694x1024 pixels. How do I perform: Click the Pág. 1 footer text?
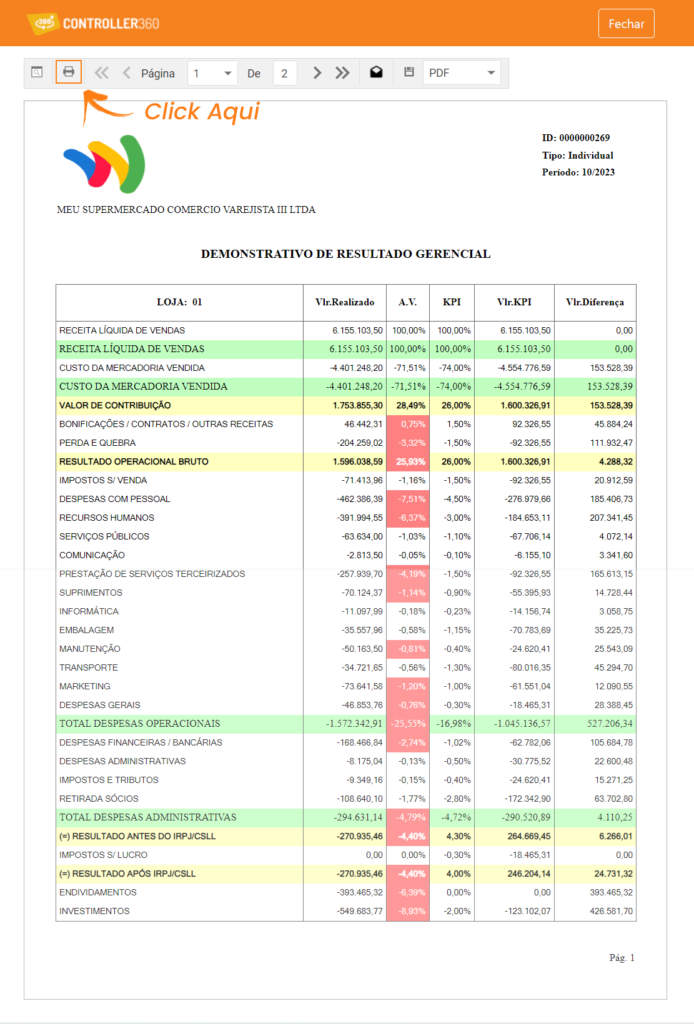point(622,958)
